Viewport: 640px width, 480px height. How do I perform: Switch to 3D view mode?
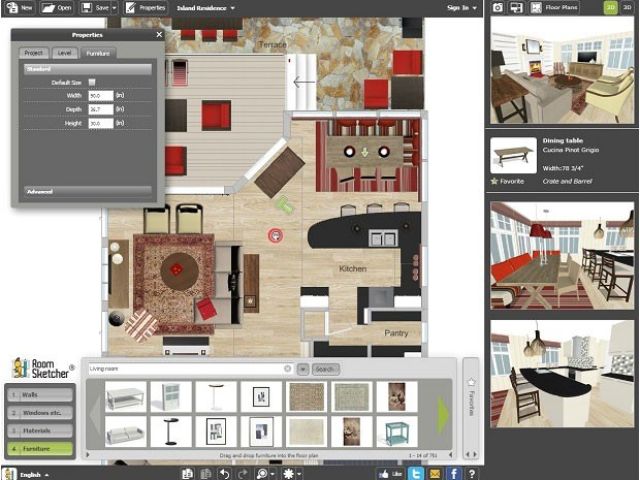[x=627, y=7]
